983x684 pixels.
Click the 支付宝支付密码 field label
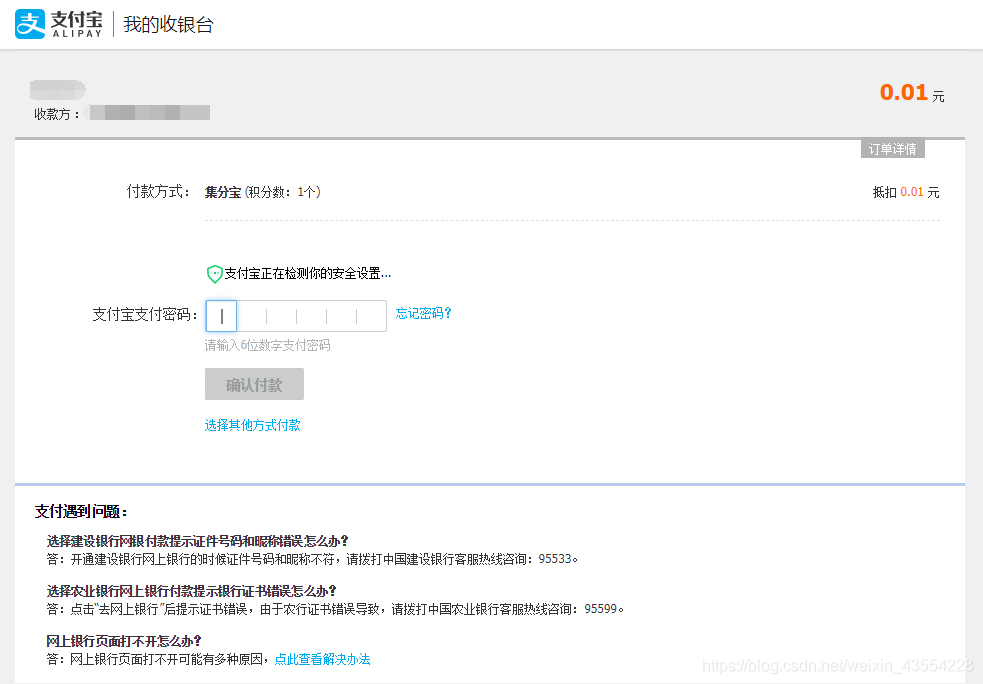145,314
